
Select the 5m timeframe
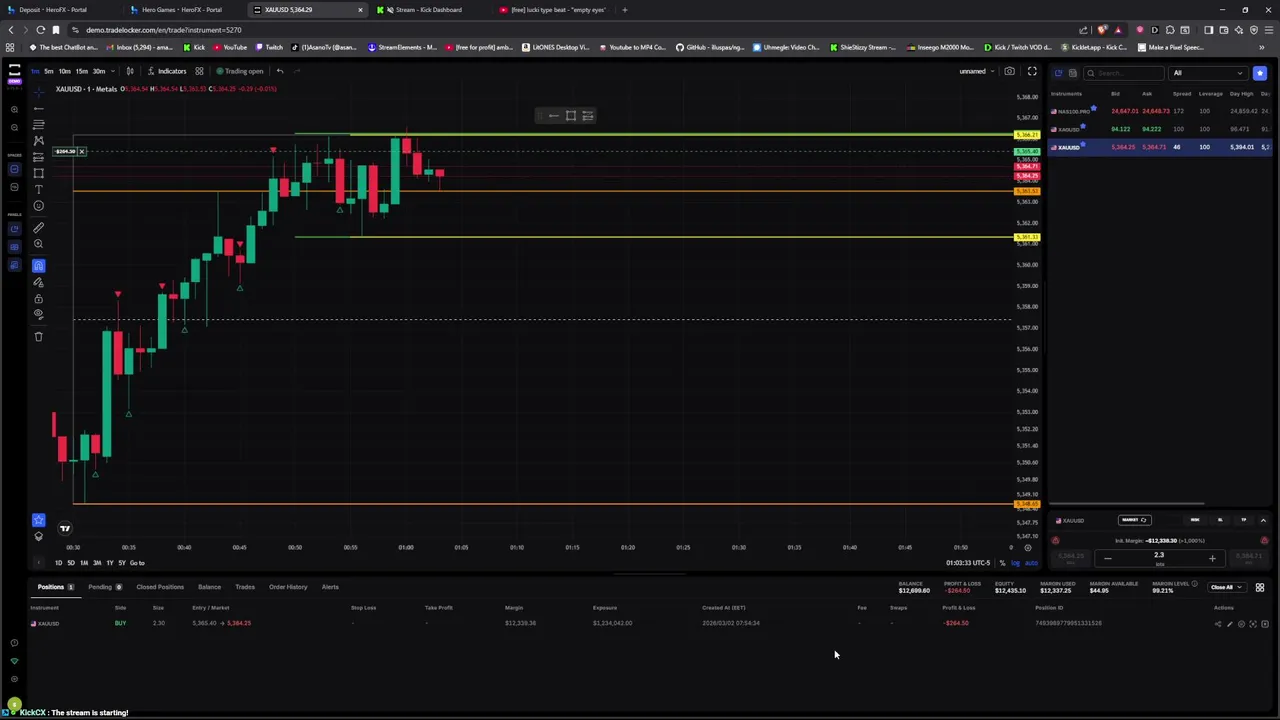pos(49,71)
